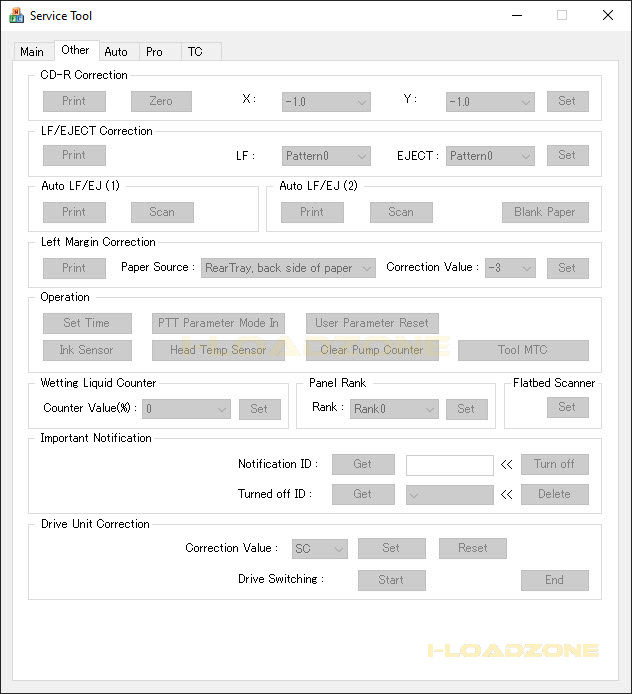The image size is (632, 694).
Task: Minimize the Service Tool window
Action: coord(517,15)
